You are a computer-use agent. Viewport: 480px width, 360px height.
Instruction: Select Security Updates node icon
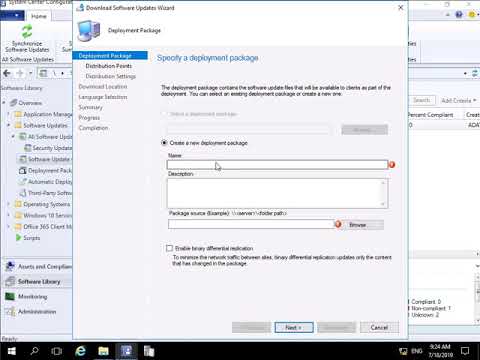[28, 148]
